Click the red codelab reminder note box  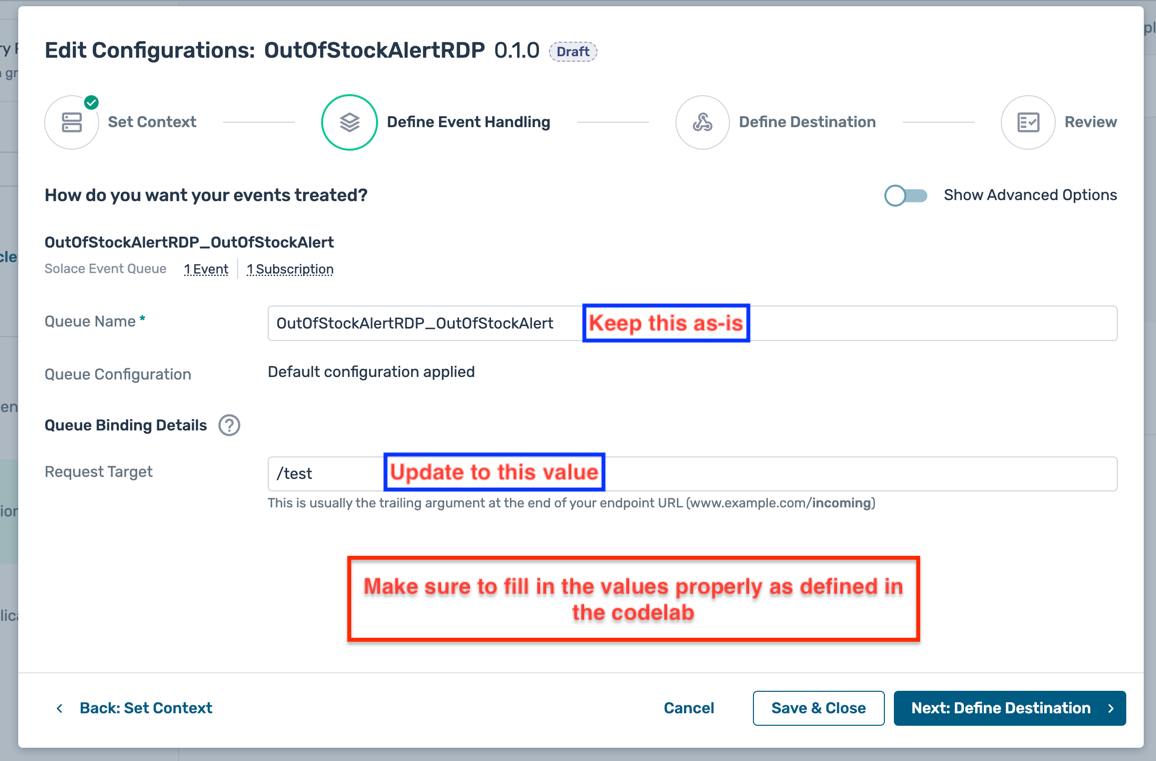click(x=633, y=599)
